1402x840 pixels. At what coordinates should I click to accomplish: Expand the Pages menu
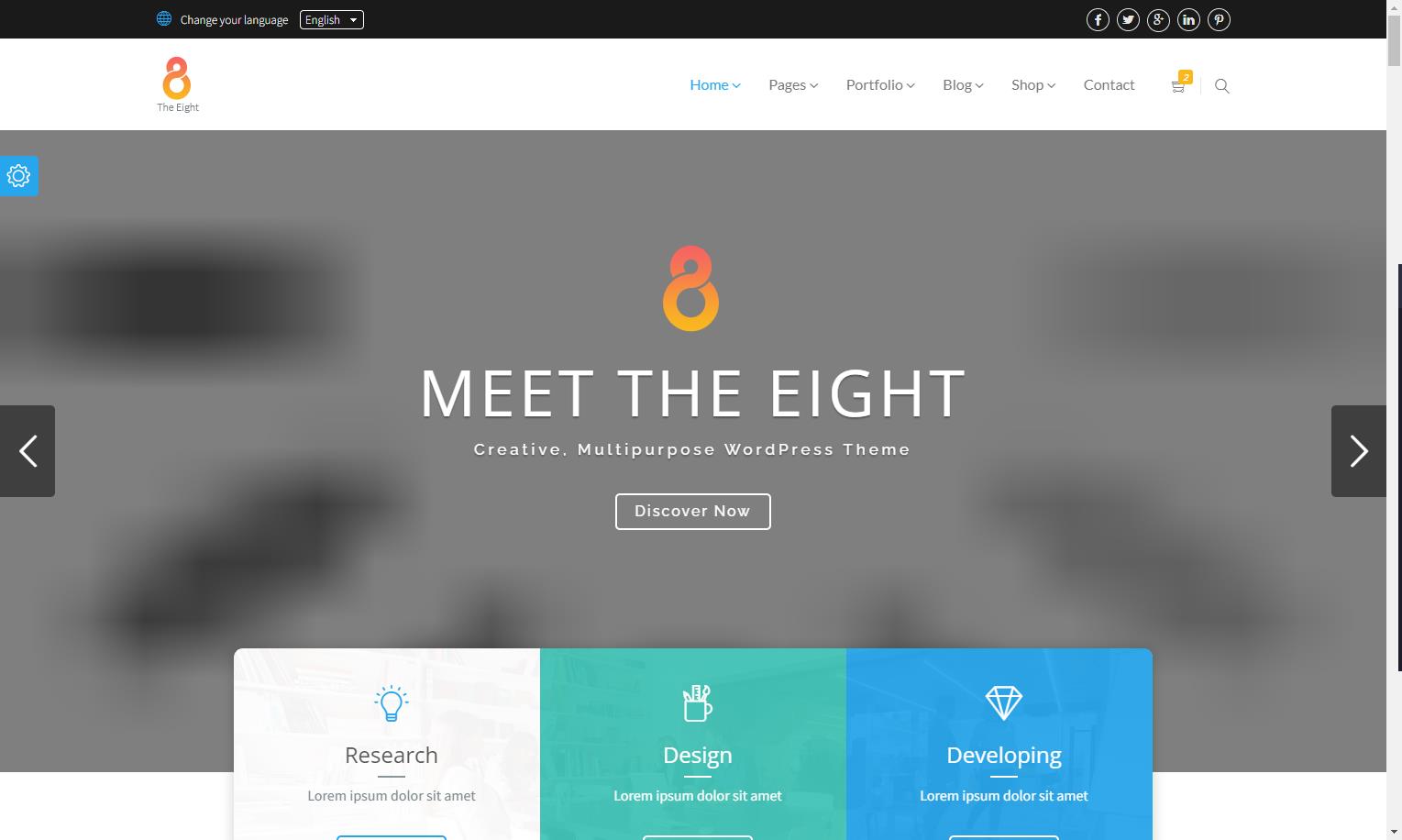793,84
